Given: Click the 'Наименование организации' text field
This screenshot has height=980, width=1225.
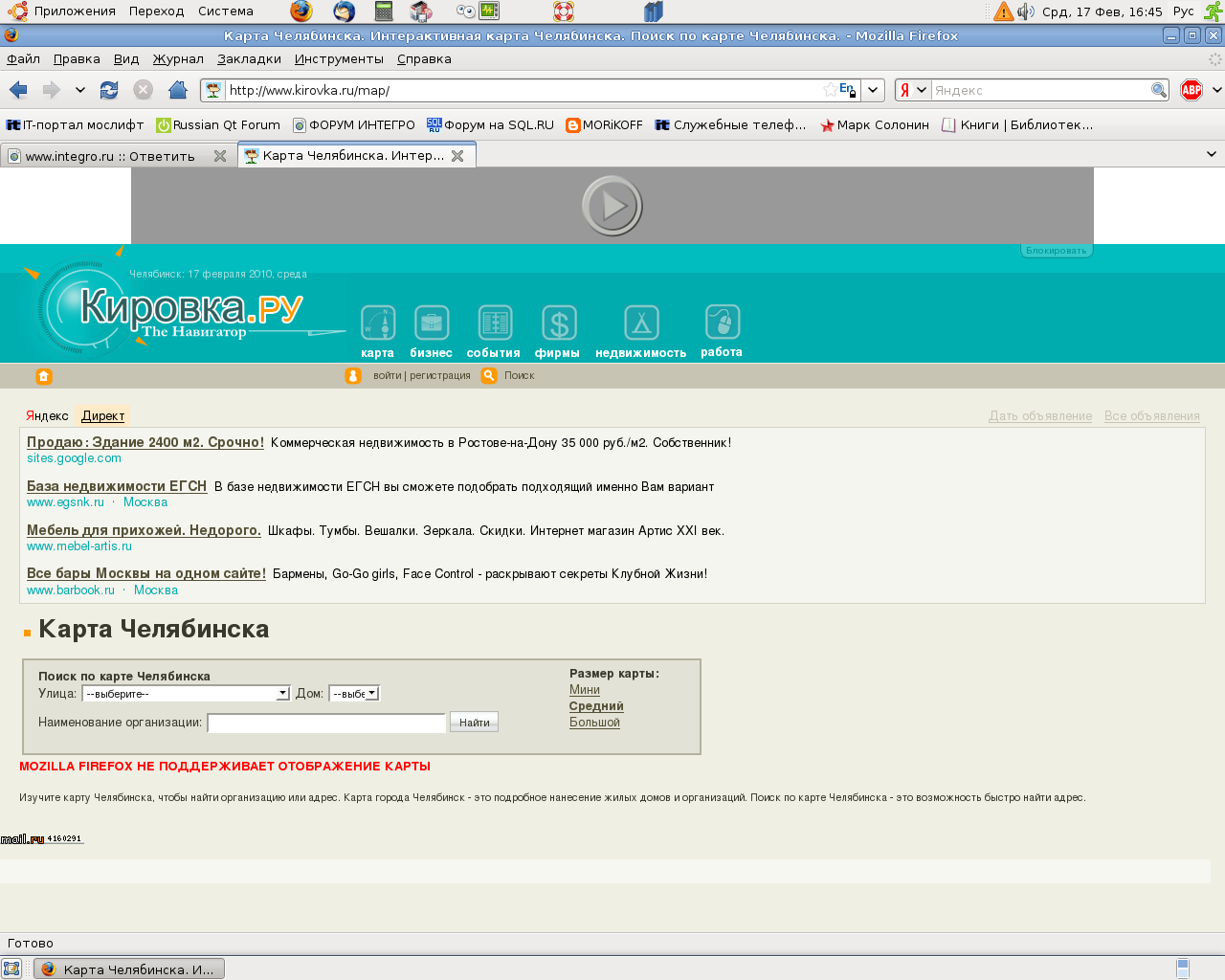Looking at the screenshot, I should click(326, 723).
